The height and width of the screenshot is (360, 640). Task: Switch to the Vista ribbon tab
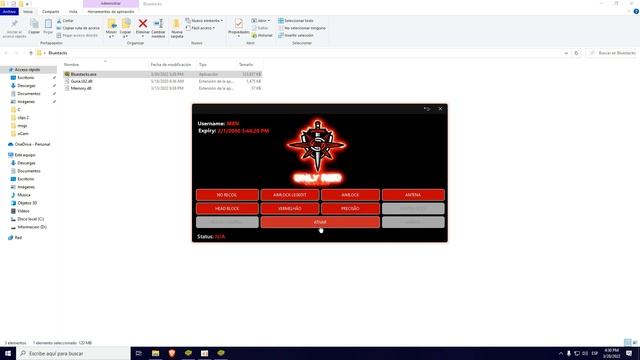73,11
